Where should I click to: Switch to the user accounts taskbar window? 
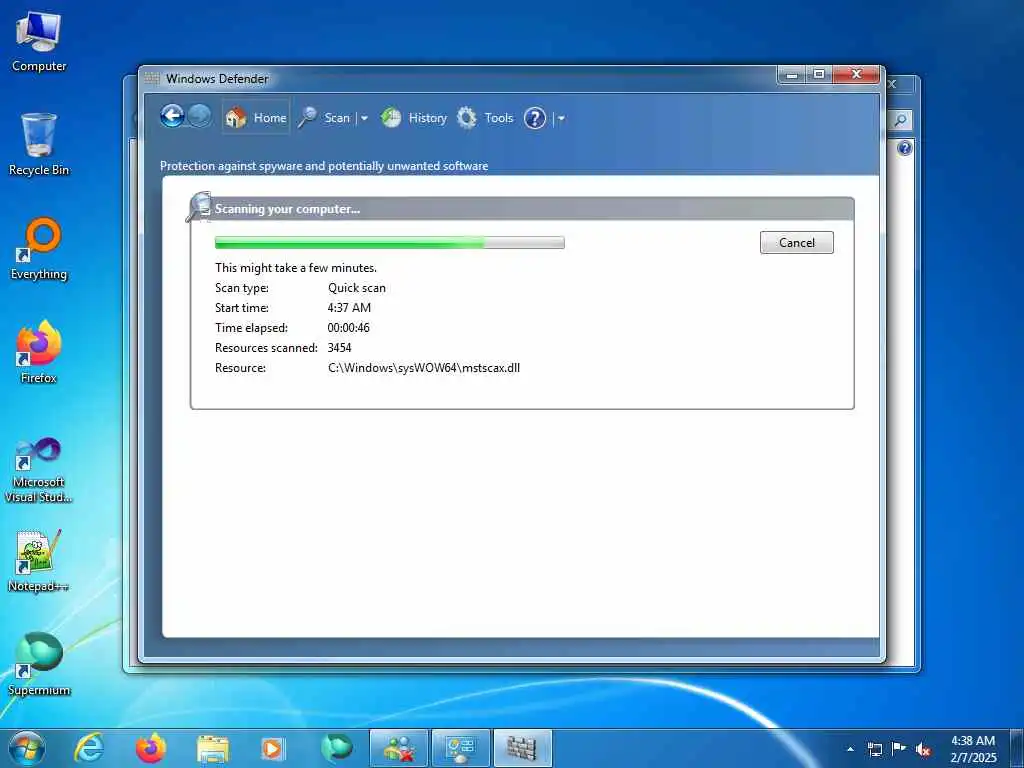[x=398, y=748]
